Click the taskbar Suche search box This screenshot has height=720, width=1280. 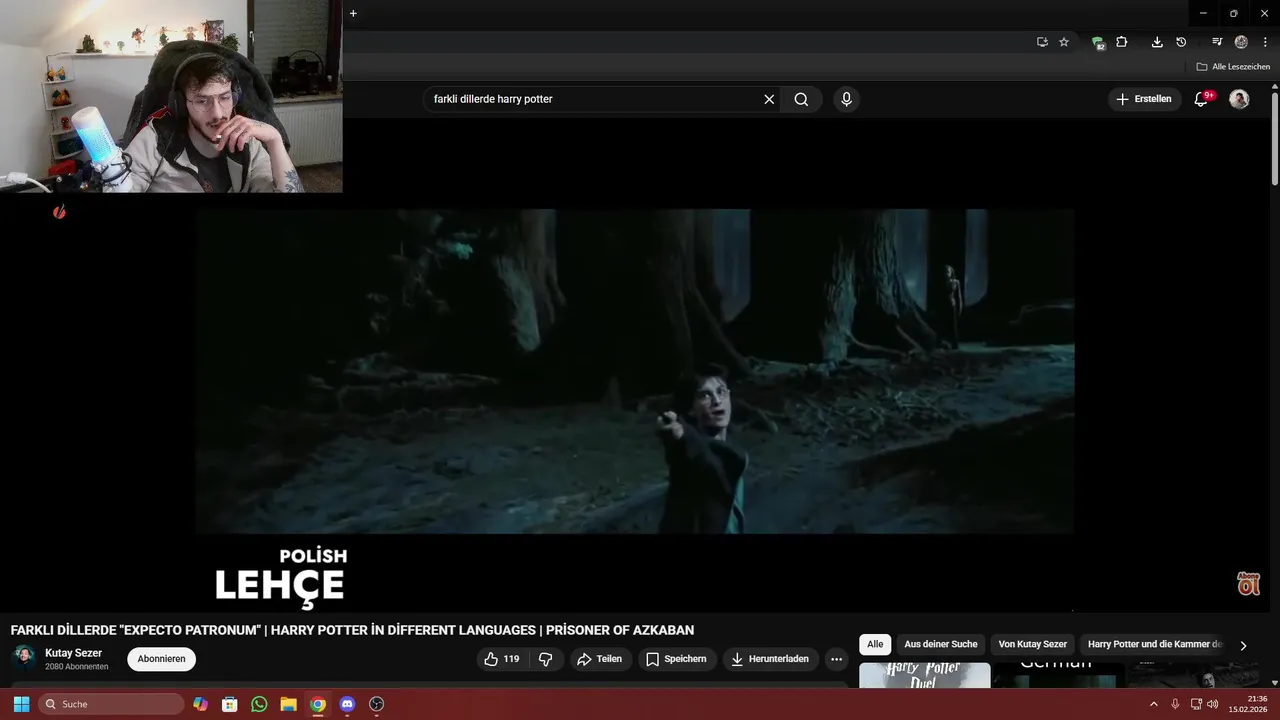pyautogui.click(x=111, y=704)
